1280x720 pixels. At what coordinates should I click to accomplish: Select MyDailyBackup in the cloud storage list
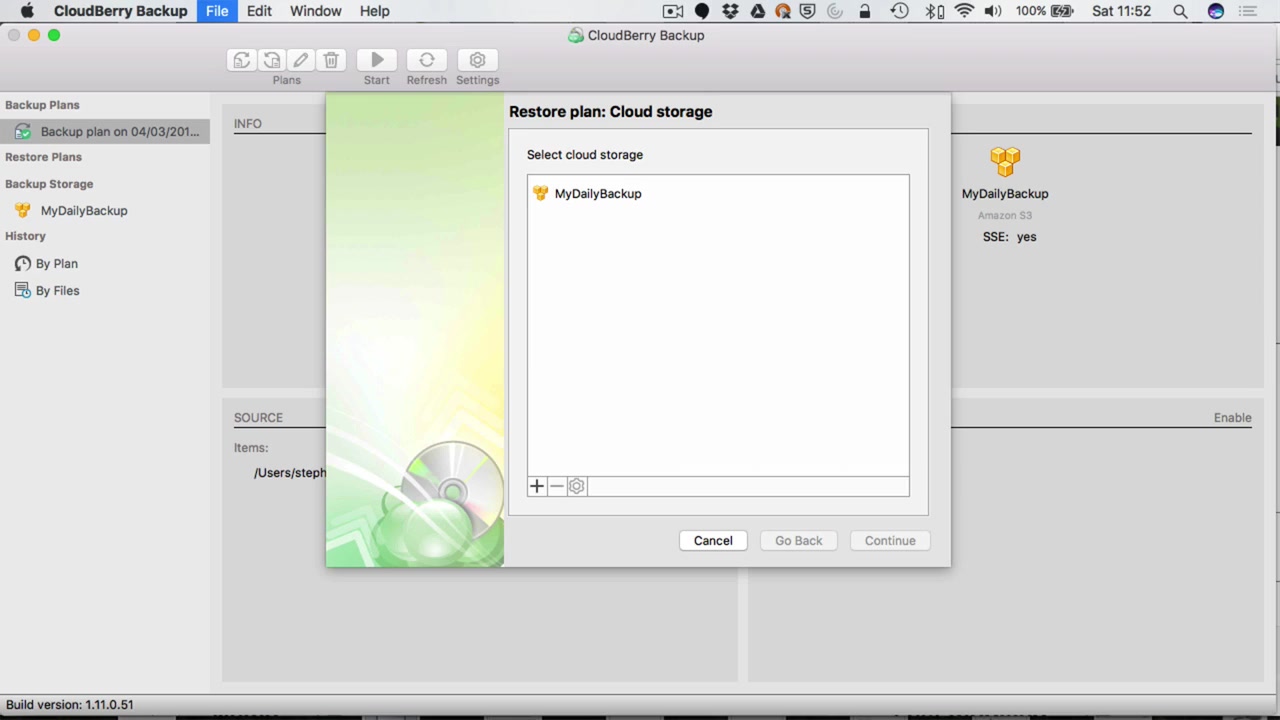(718, 194)
